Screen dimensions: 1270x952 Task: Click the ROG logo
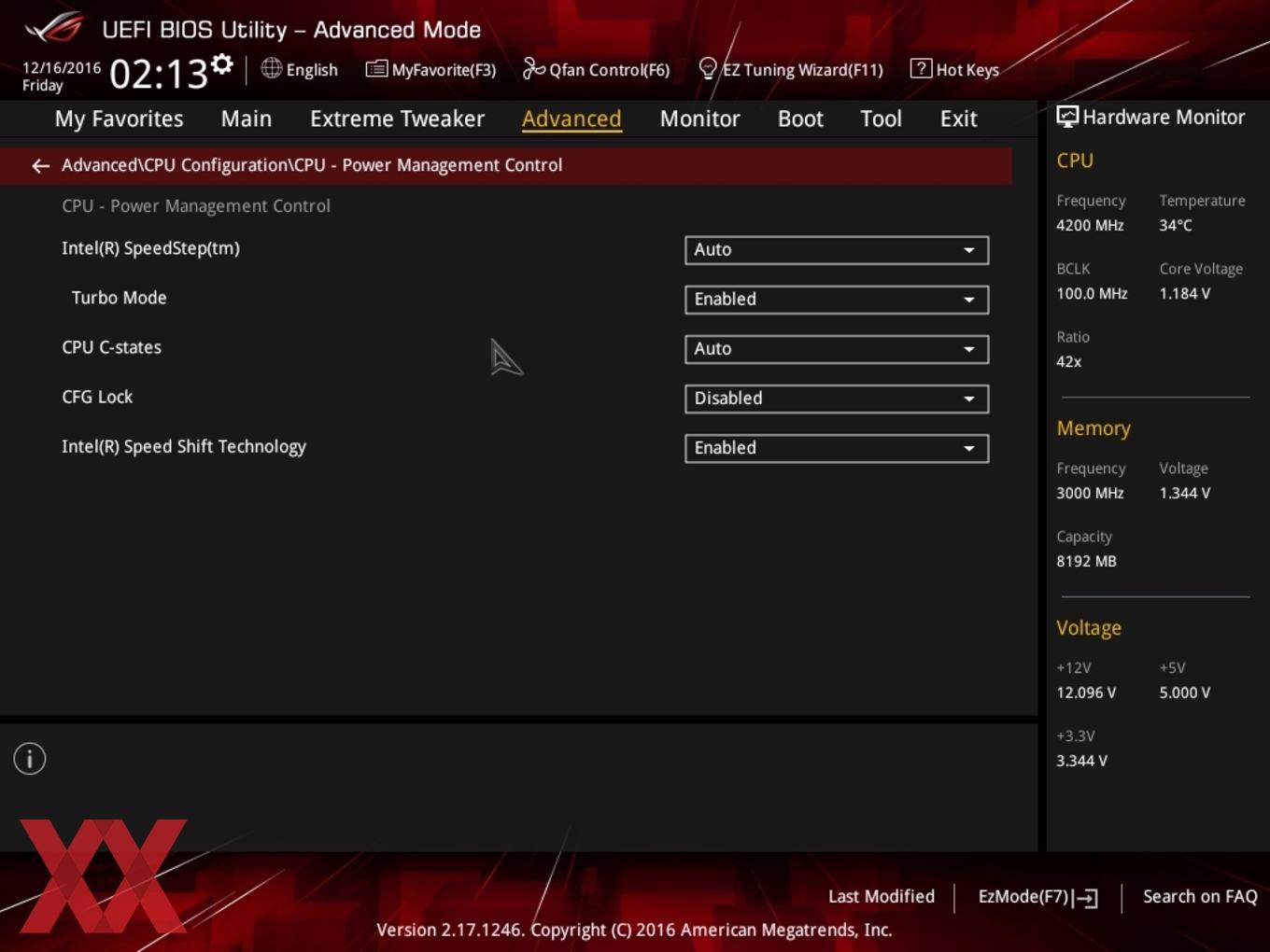[x=54, y=28]
